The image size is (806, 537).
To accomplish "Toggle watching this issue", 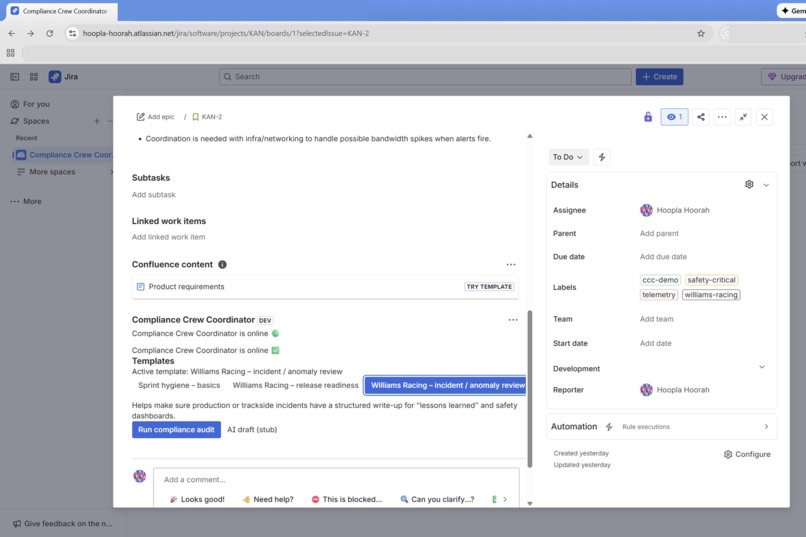I will tap(674, 117).
